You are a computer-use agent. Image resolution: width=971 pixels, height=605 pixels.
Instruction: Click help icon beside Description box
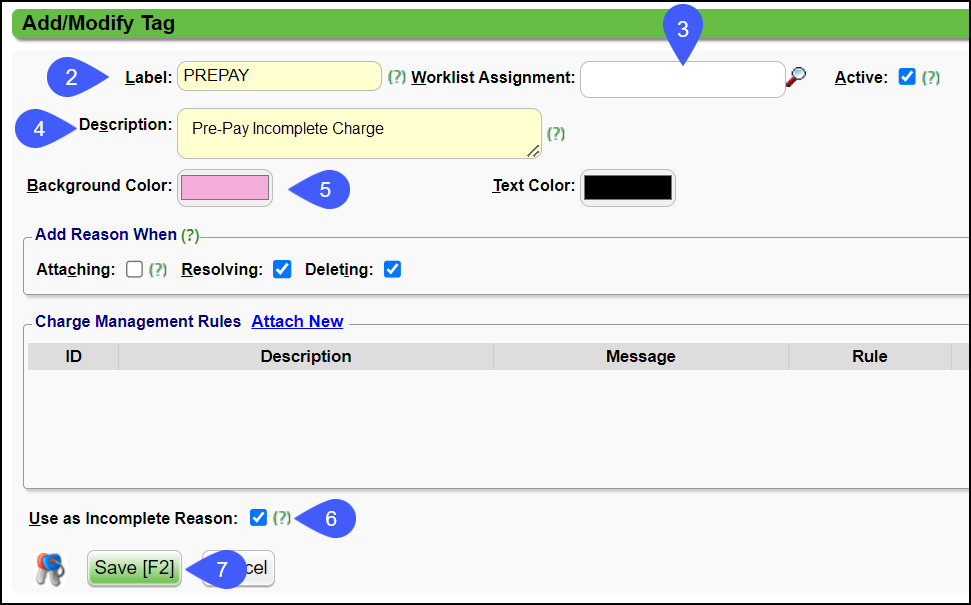click(556, 134)
